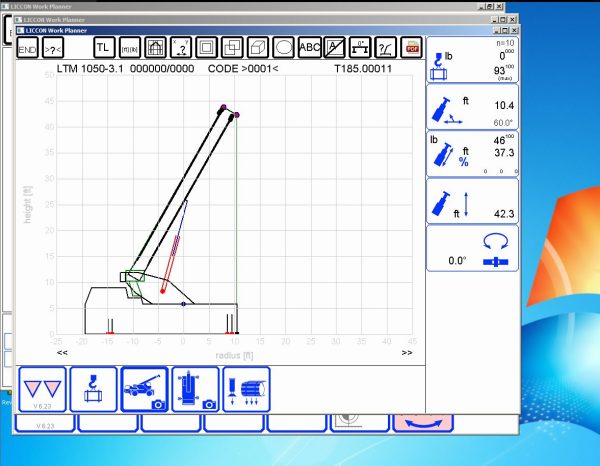Choose the ABC text label tool
This screenshot has width=600, height=466.
tap(309, 48)
